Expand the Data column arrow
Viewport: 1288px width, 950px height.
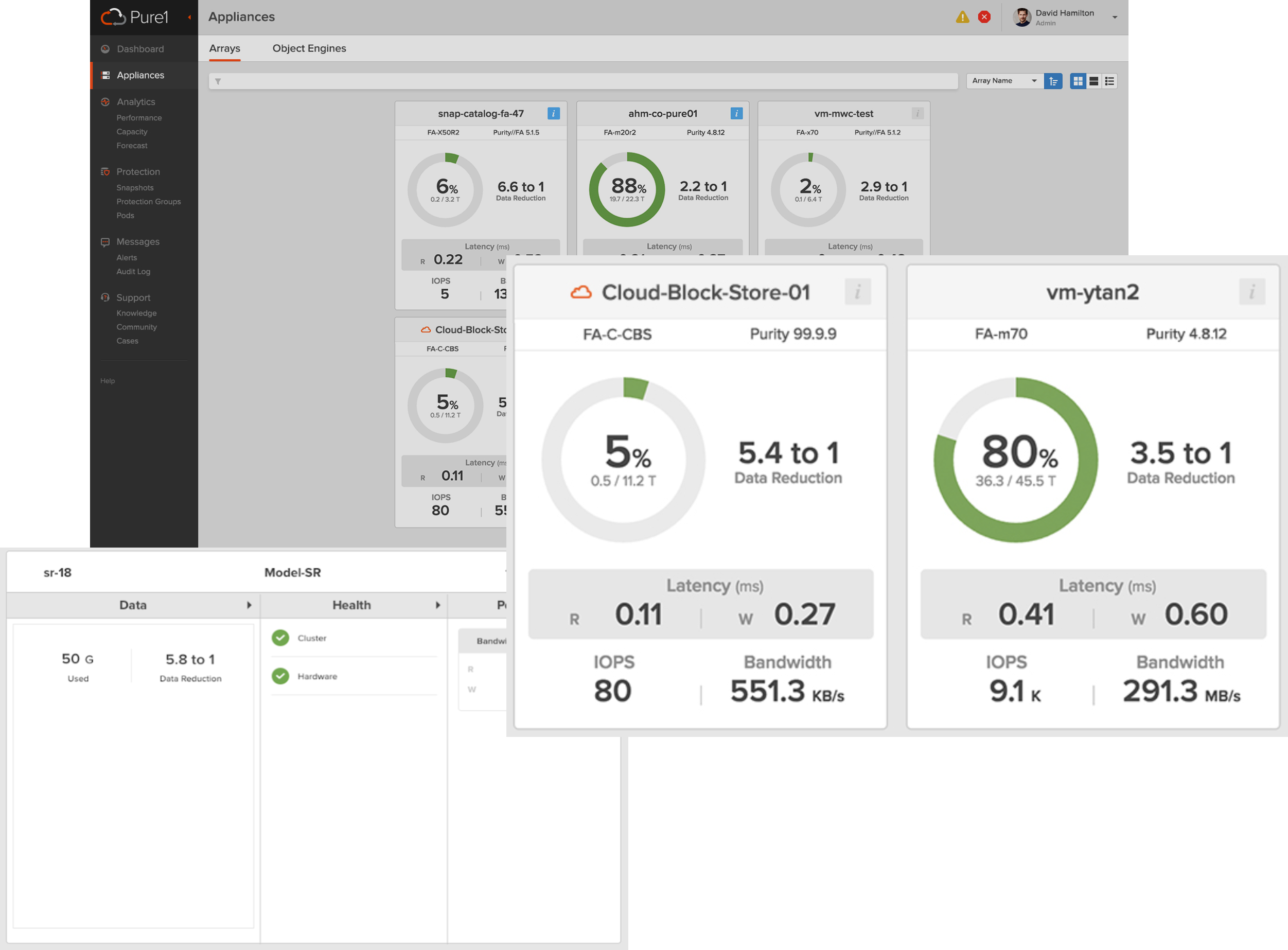(x=249, y=605)
